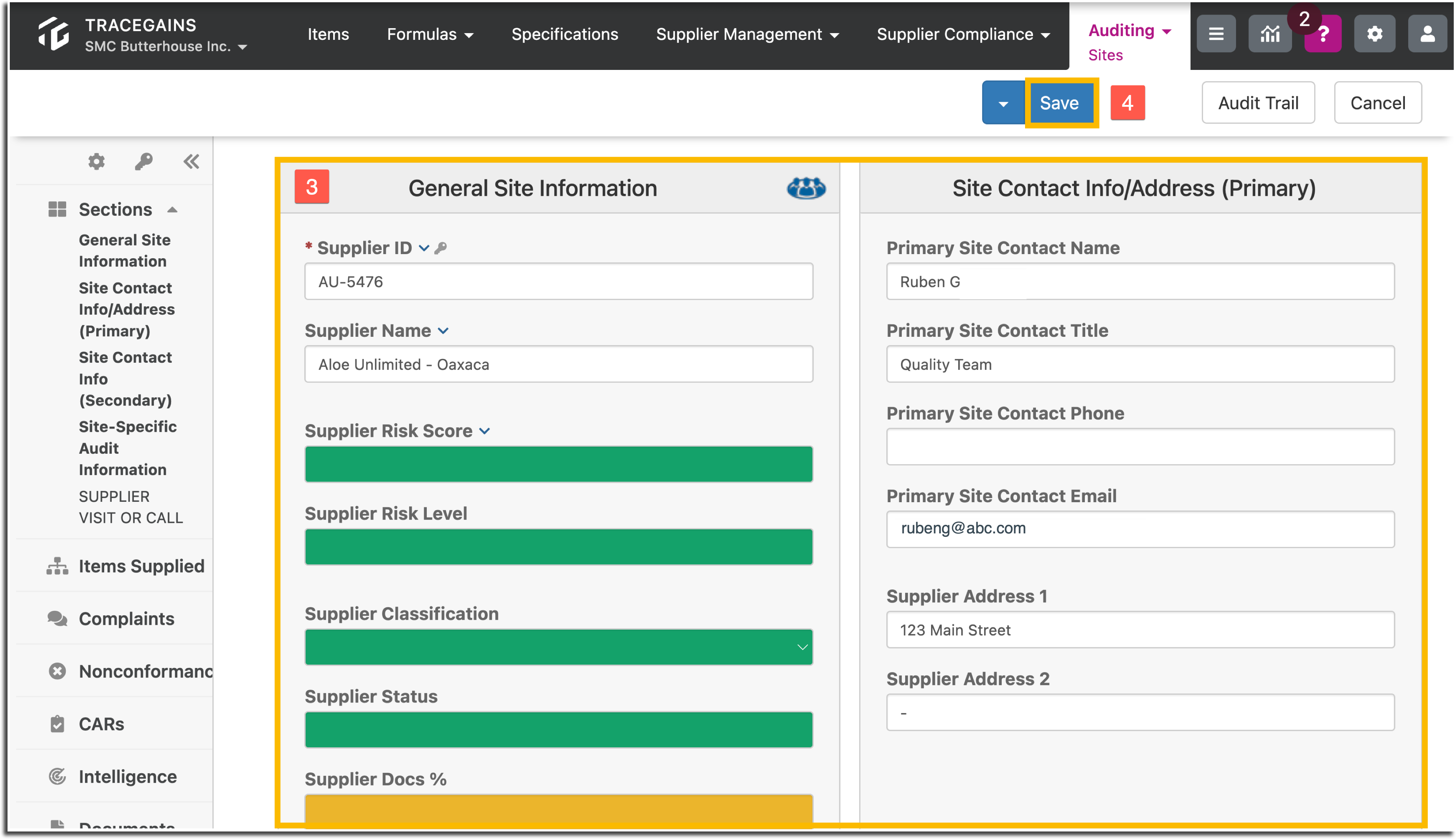Screen dimensions: 1456x839
Task: Expand the Supplier Management menu
Action: (747, 35)
